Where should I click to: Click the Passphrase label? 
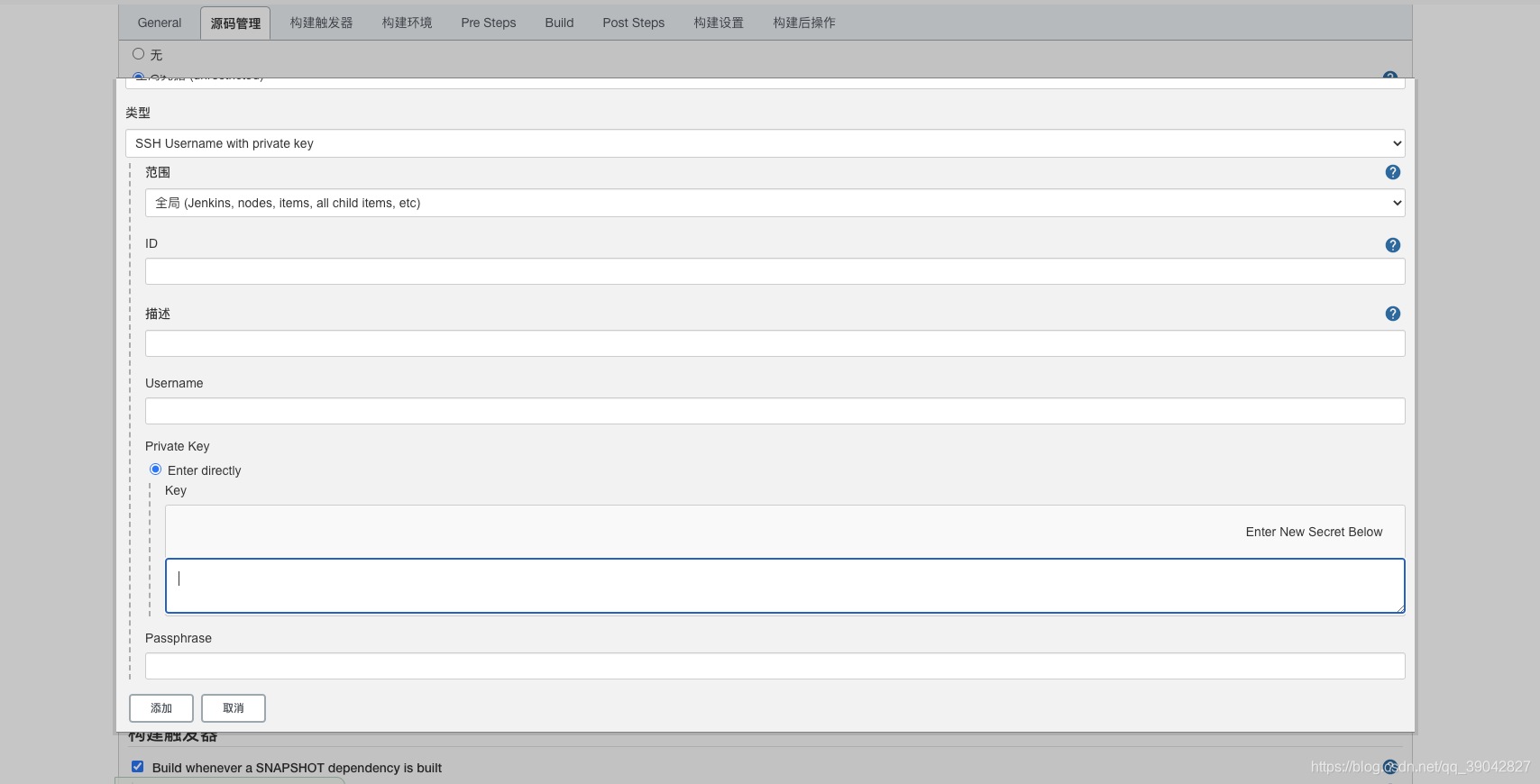click(179, 638)
